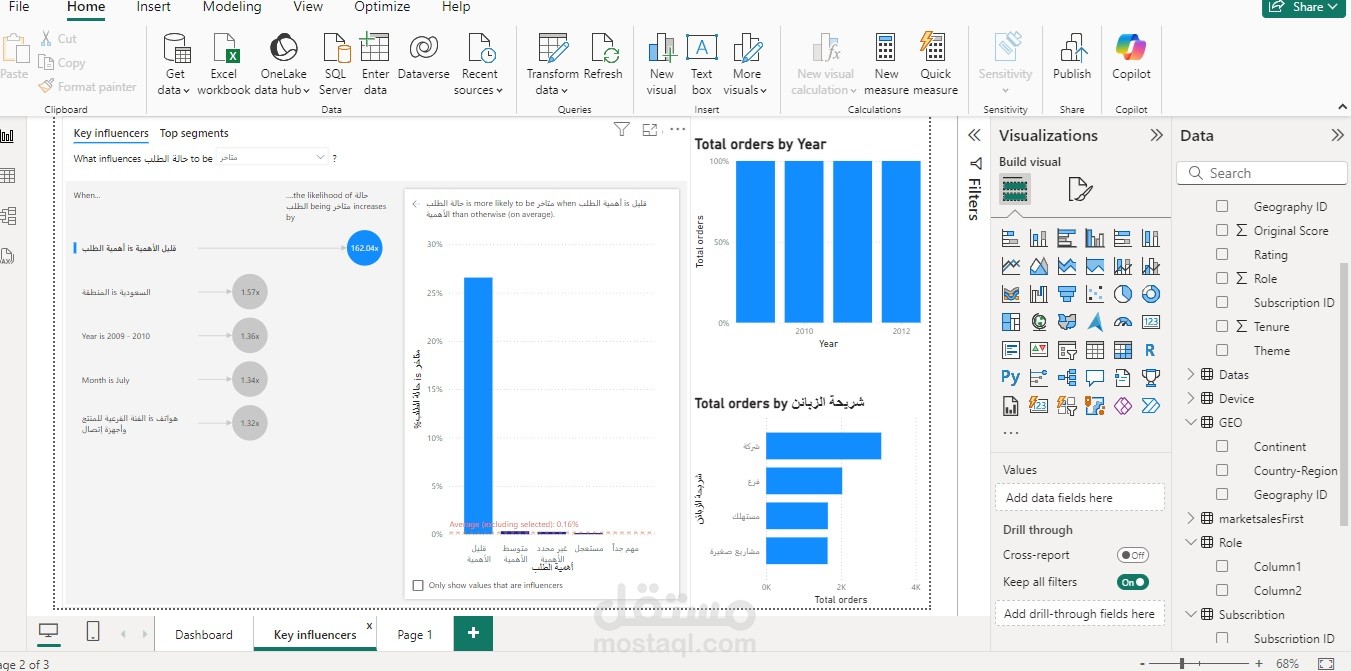Switch to Table view in left sidebar

(x=8, y=176)
